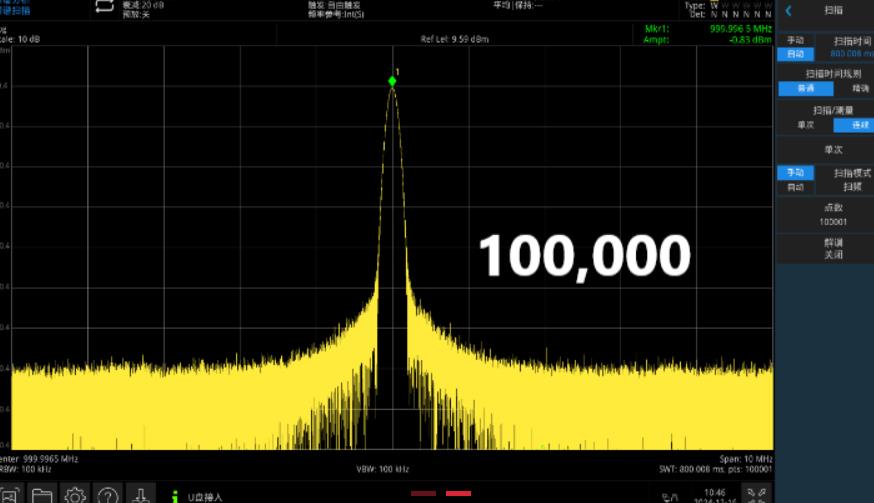
Task: Click the help question mark icon
Action: click(108, 494)
